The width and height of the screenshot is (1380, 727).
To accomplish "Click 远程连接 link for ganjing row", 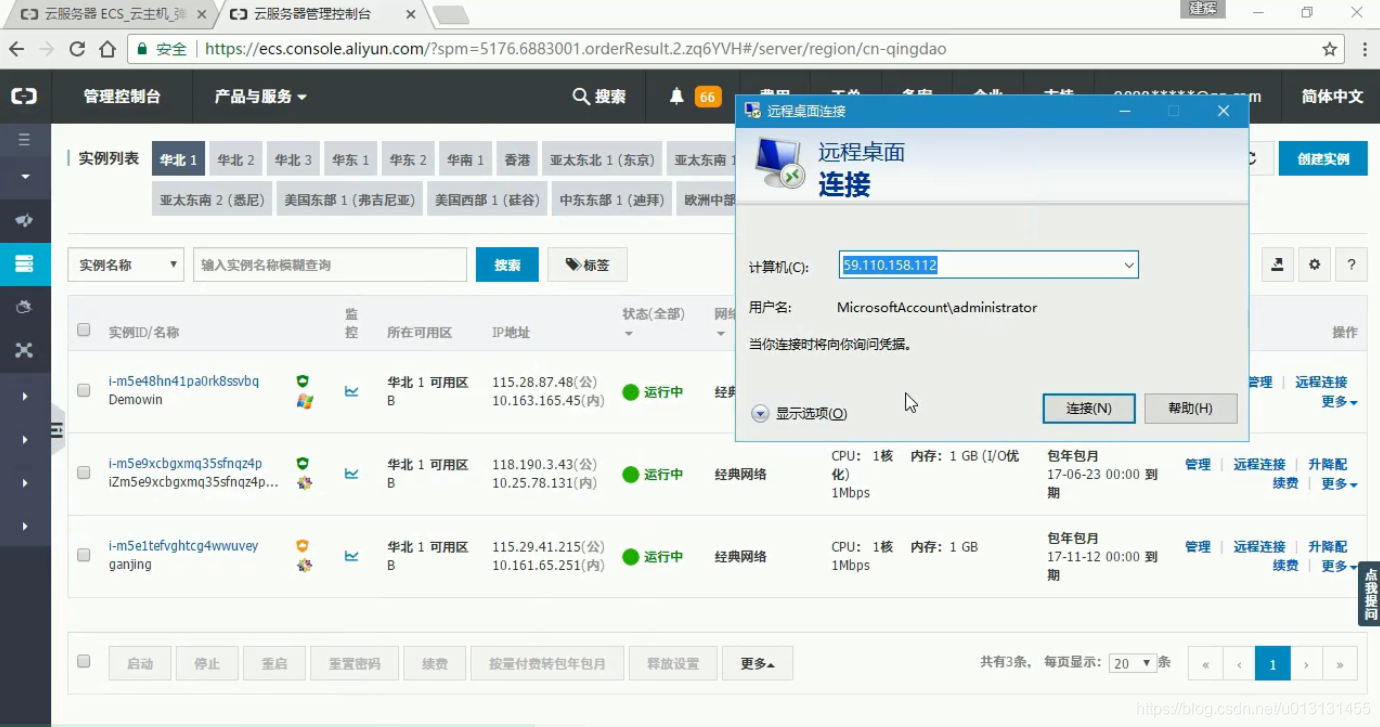I will click(x=1259, y=546).
